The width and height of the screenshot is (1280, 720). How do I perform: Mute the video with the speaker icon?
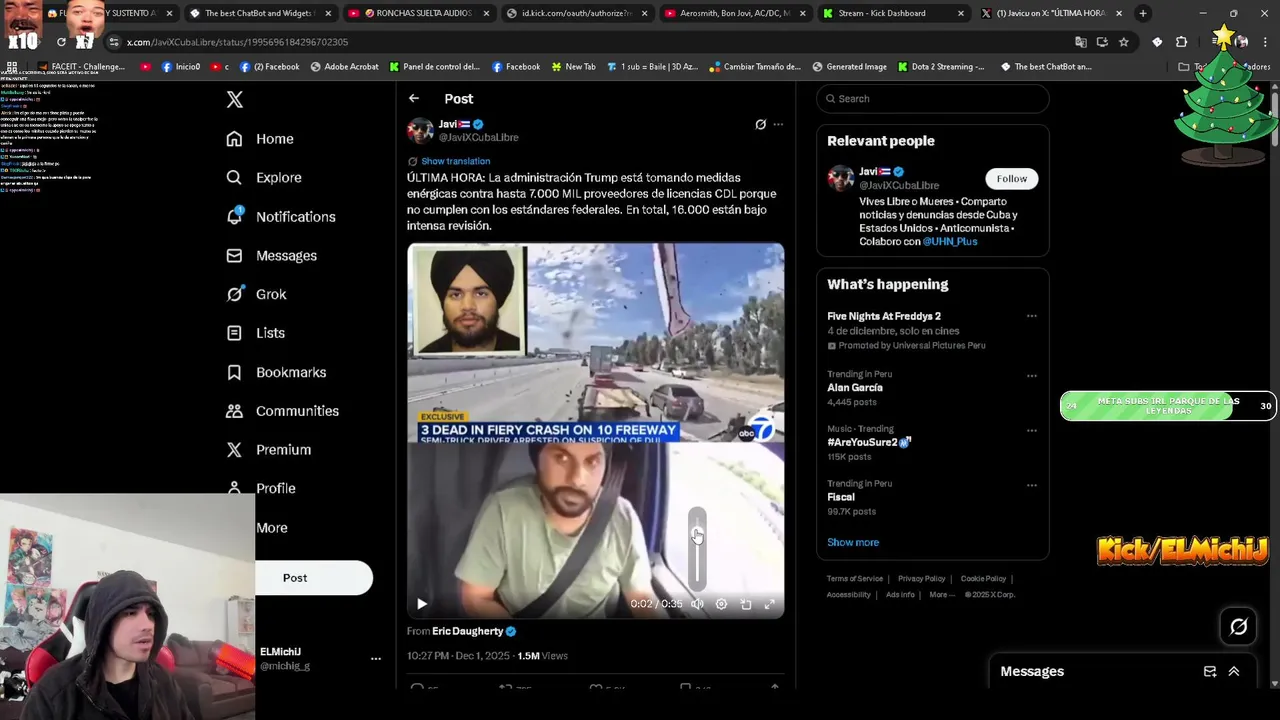click(x=697, y=604)
